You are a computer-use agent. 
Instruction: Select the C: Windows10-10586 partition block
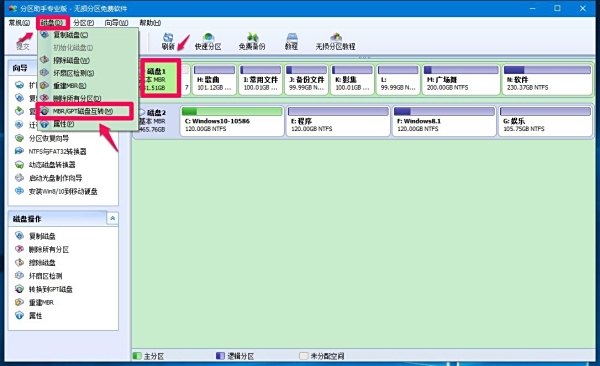click(x=232, y=121)
